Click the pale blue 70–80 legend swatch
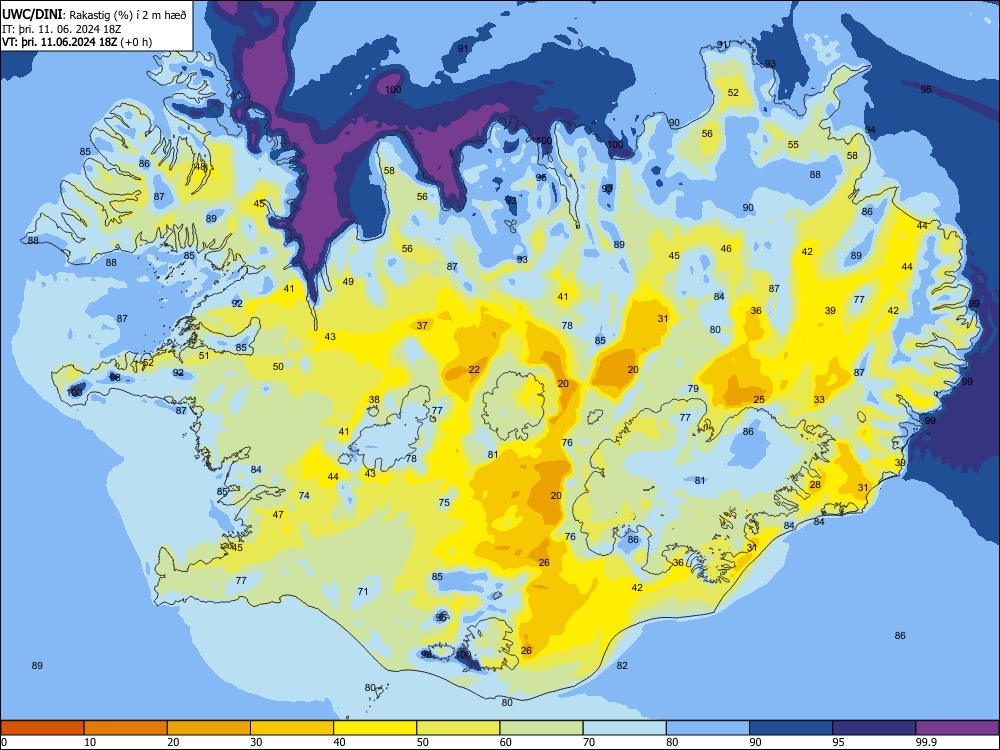The image size is (1000, 750). (624, 728)
